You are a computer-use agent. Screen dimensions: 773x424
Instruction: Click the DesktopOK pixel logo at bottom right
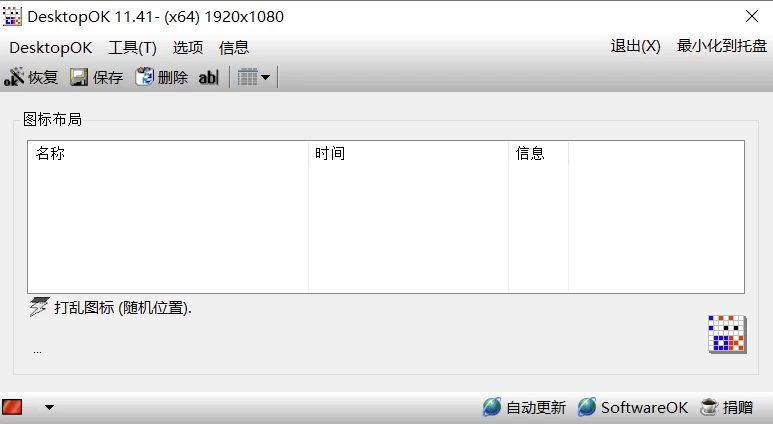(727, 334)
